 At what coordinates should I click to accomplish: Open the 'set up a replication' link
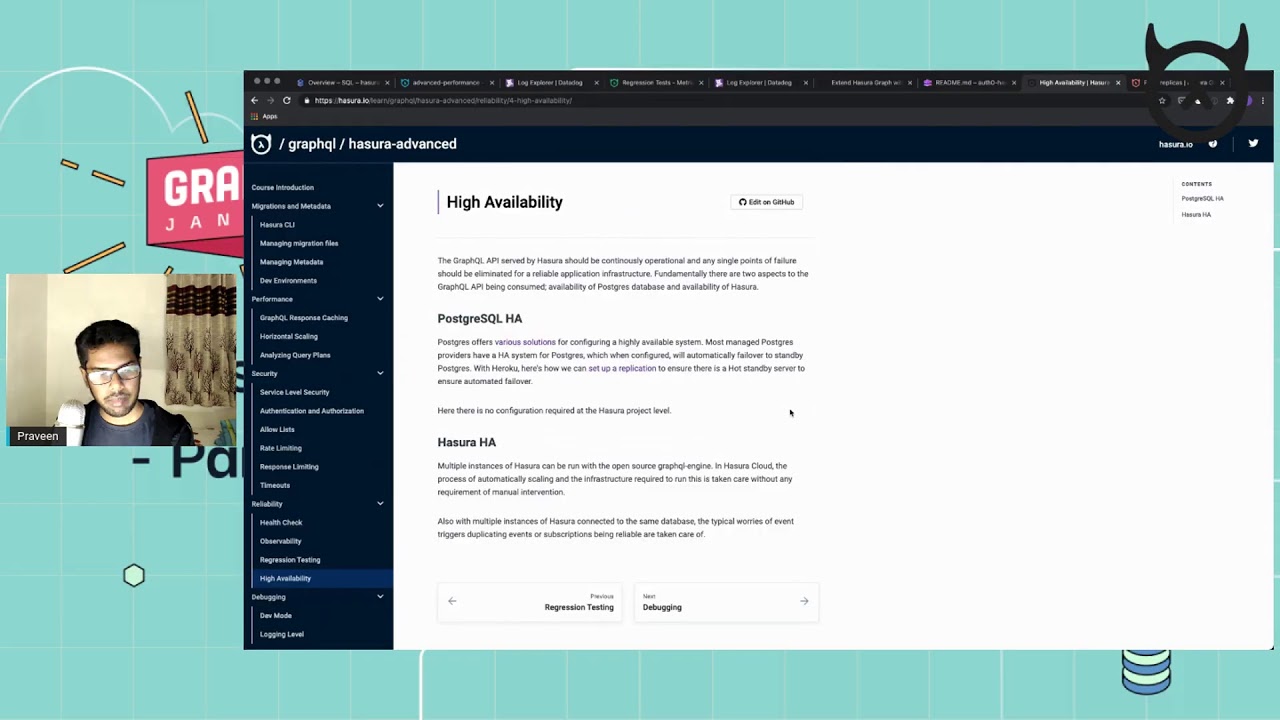coord(622,368)
